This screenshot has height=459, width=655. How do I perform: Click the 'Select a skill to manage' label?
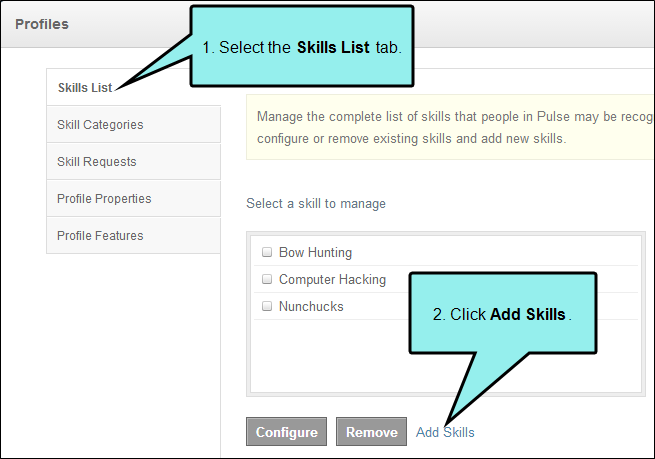click(x=316, y=203)
